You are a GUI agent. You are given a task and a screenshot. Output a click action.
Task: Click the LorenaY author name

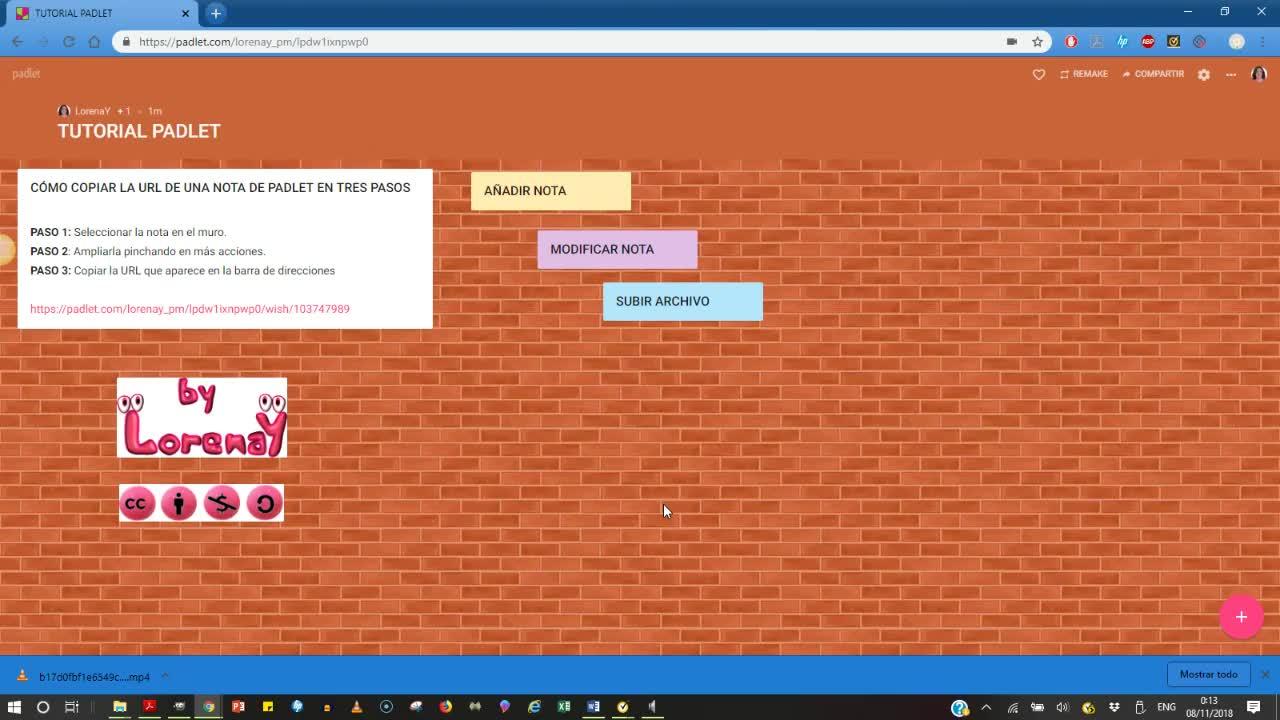click(92, 111)
